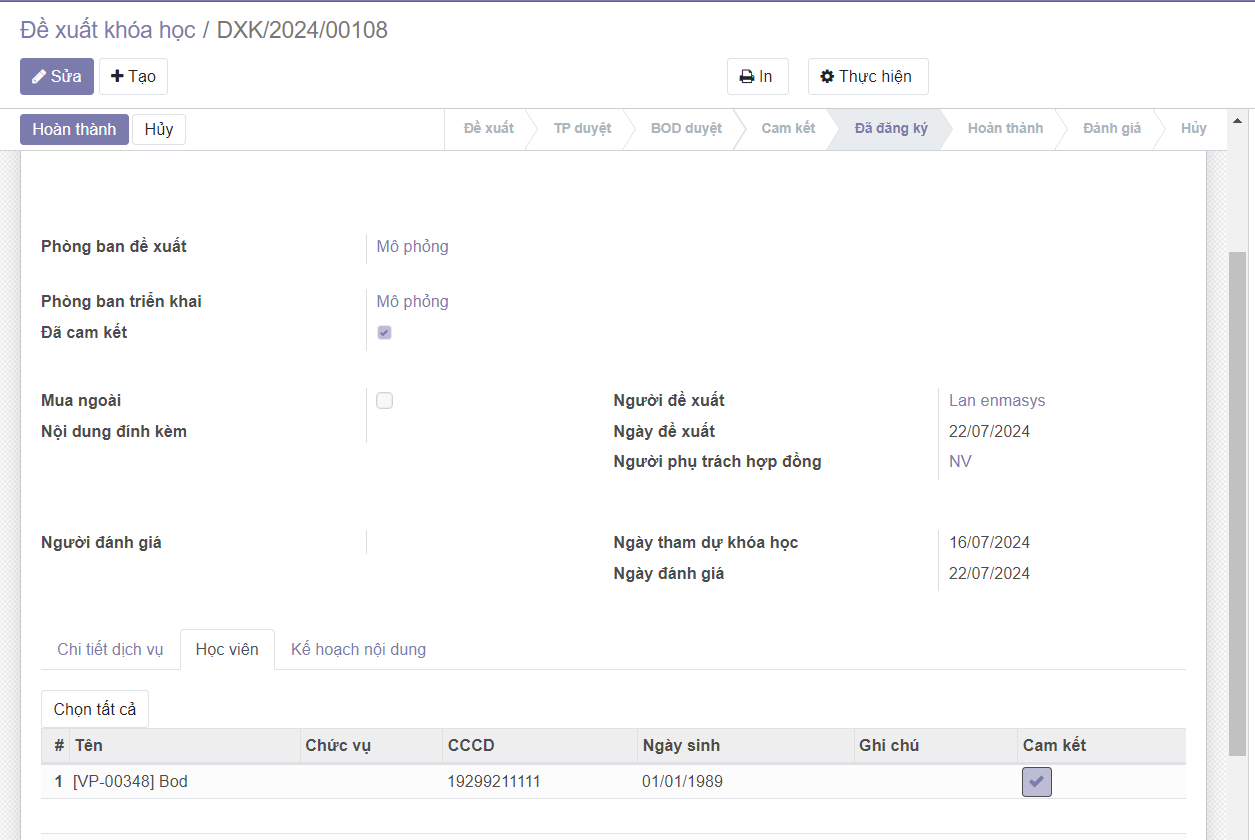This screenshot has width=1255, height=840.
Task: Toggle Cam kết checkmark for Bod row
Action: (x=1036, y=782)
